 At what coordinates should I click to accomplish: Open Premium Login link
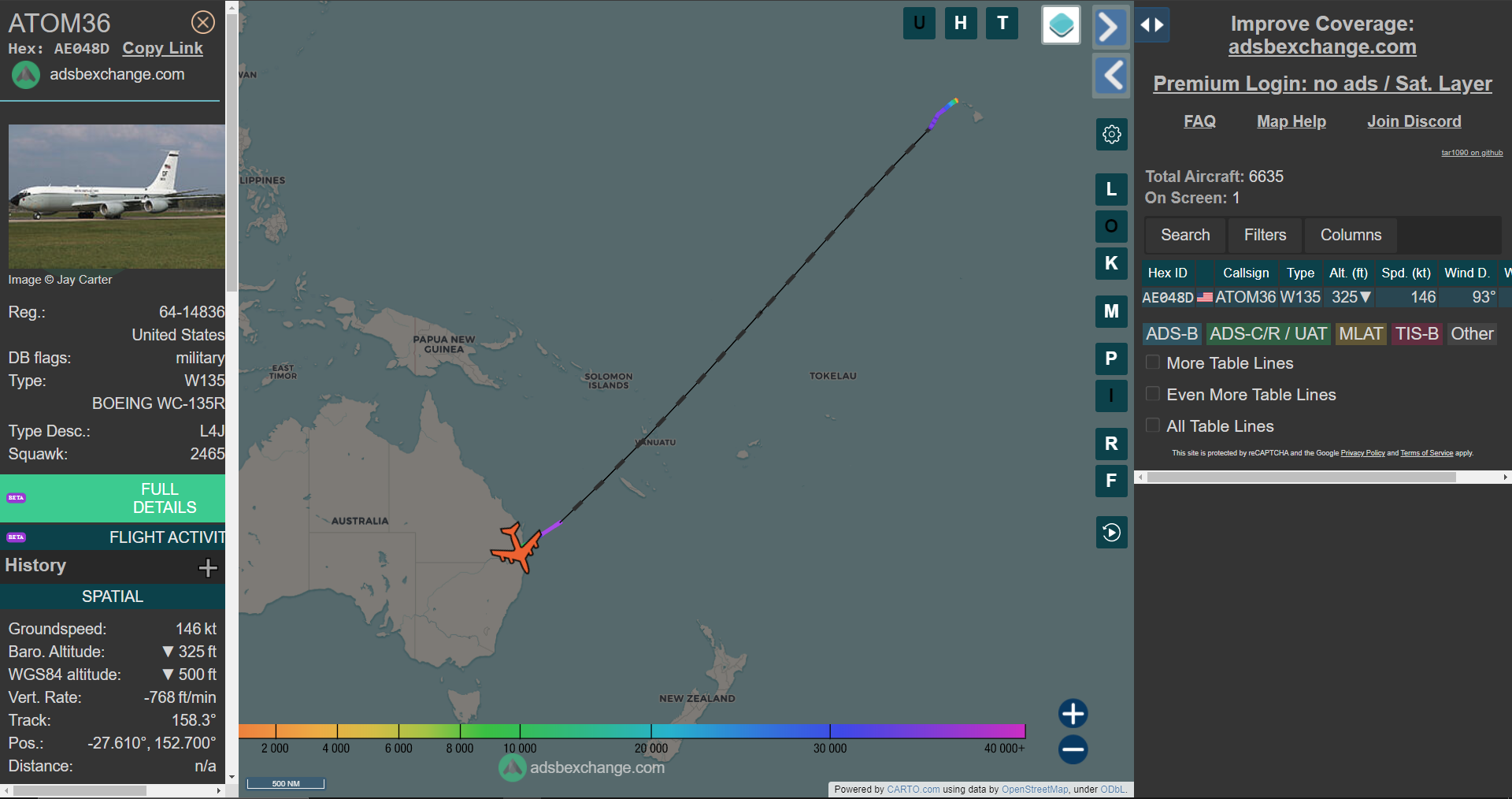click(1322, 84)
